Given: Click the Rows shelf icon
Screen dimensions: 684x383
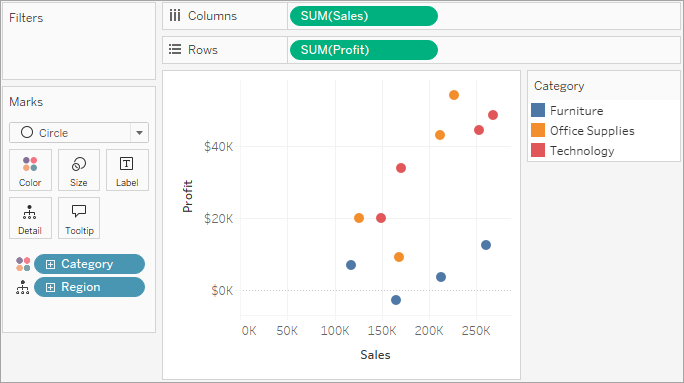Looking at the screenshot, I should tap(175, 49).
